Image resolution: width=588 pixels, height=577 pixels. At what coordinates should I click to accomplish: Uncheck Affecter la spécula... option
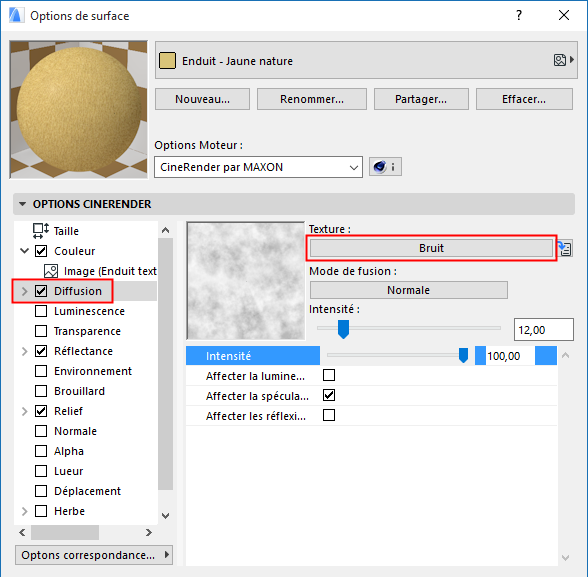point(329,395)
